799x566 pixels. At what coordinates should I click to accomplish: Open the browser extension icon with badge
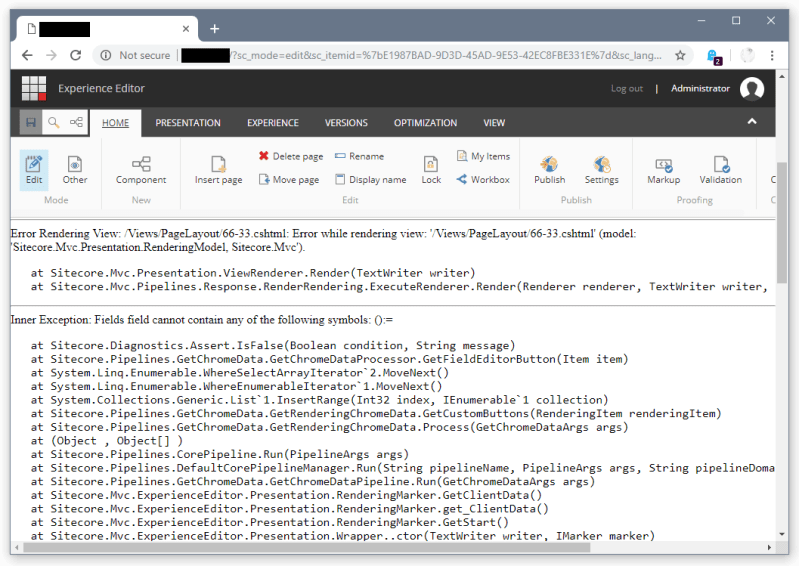coord(714,57)
